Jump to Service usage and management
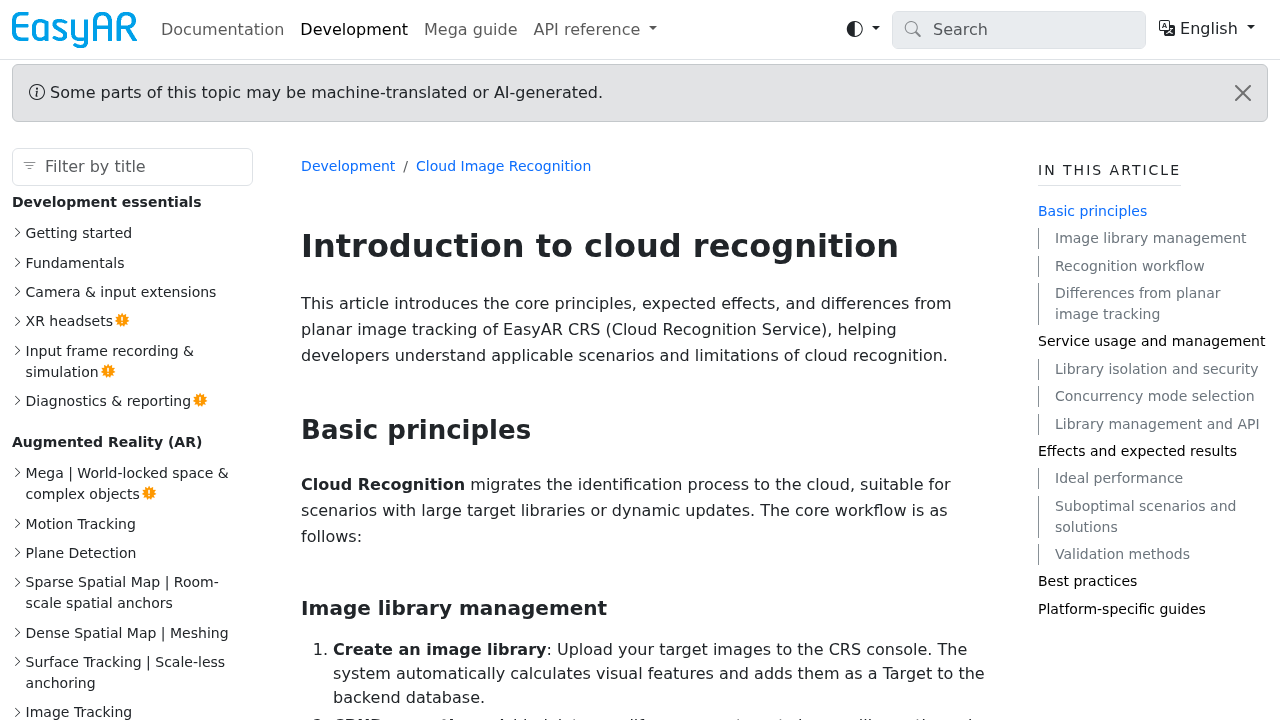 1151,341
